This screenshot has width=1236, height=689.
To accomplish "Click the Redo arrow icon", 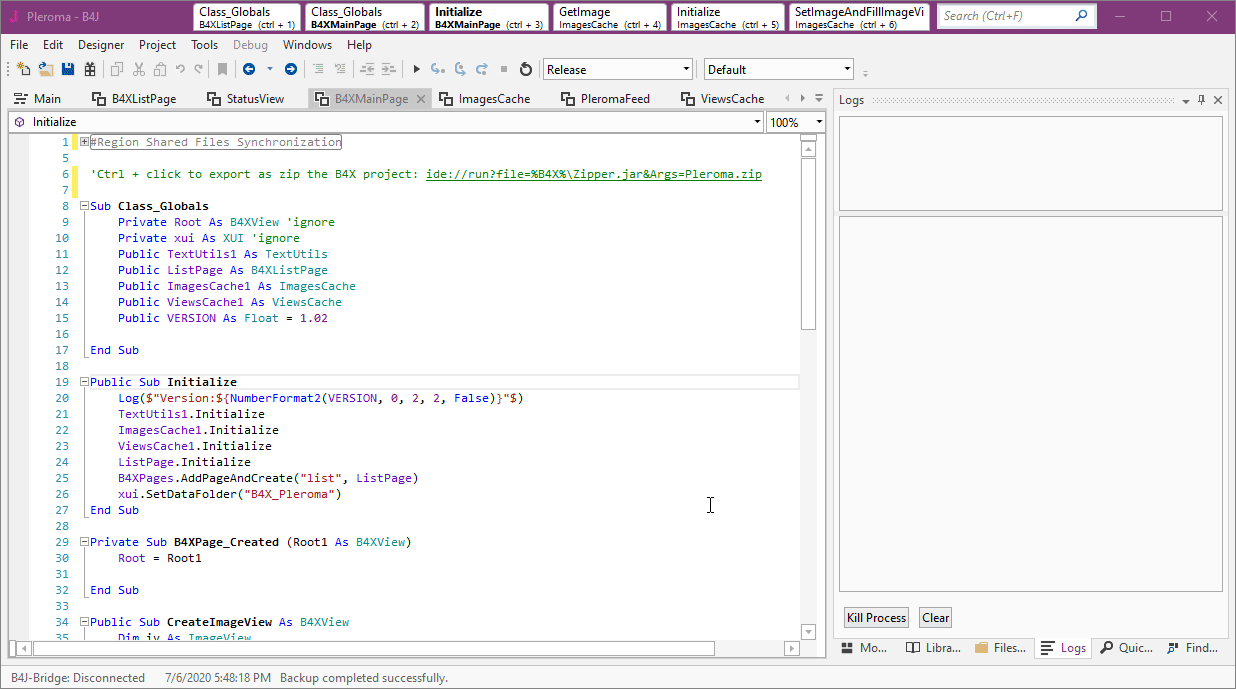I will [x=198, y=69].
